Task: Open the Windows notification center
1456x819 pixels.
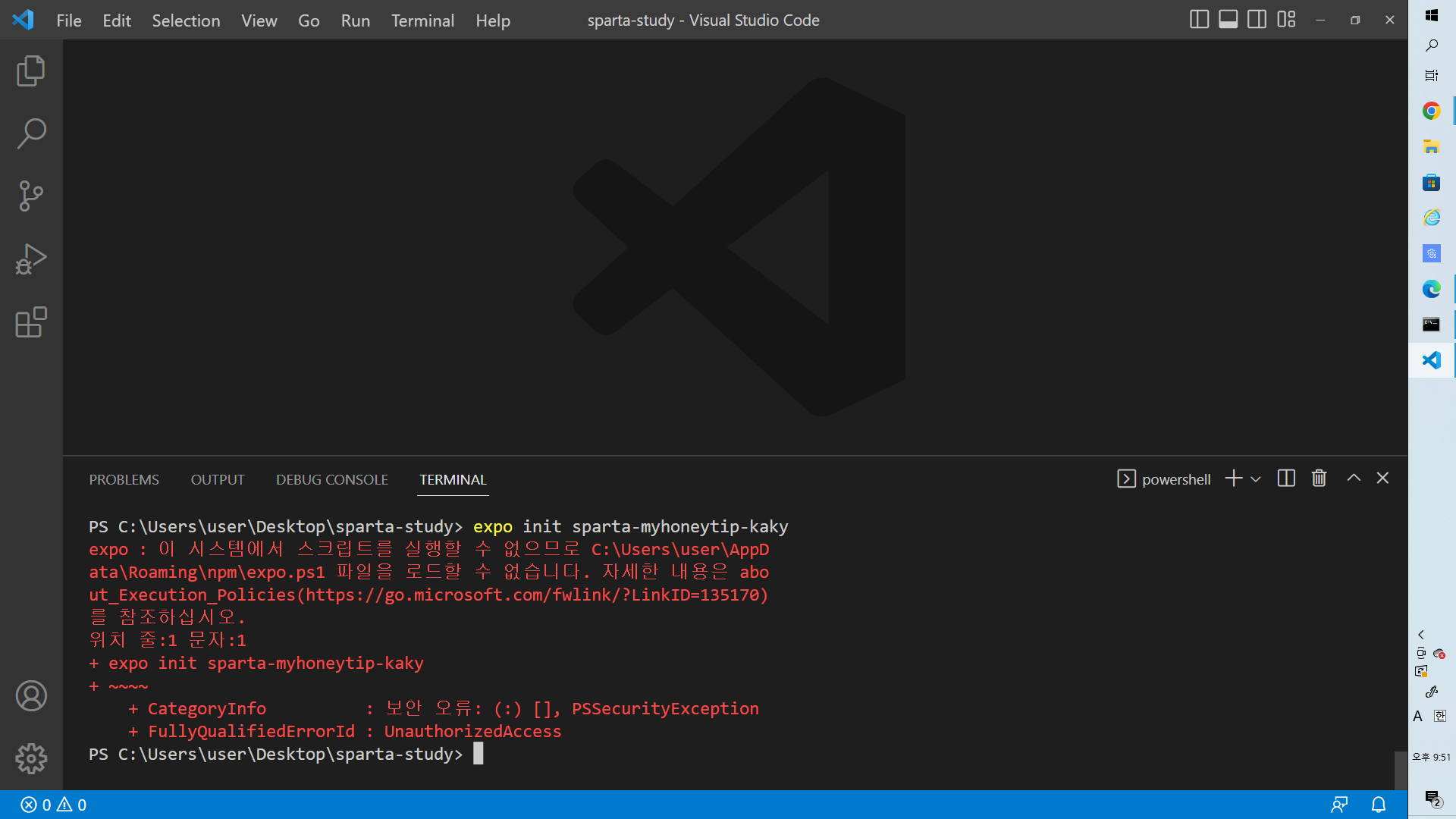Action: (x=1432, y=799)
